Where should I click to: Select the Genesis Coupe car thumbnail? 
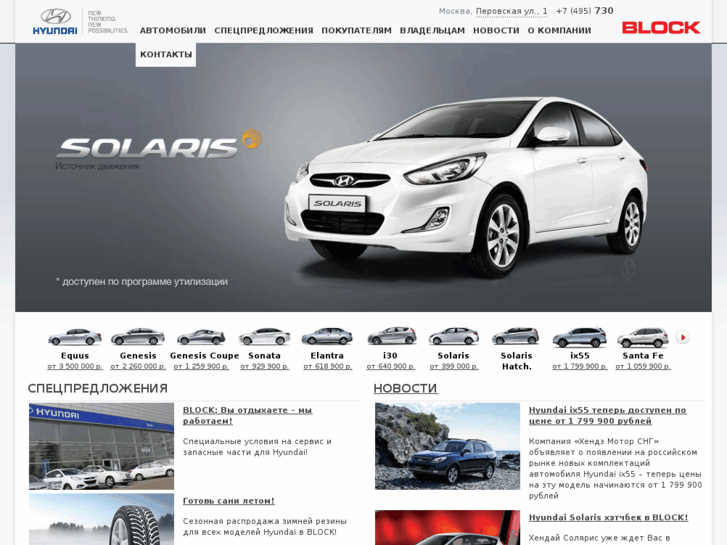pos(201,337)
